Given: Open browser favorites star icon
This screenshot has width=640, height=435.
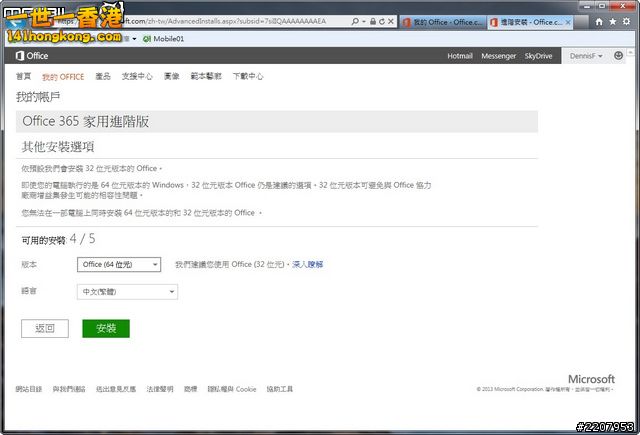Looking at the screenshot, I should pyautogui.click(x=612, y=20).
